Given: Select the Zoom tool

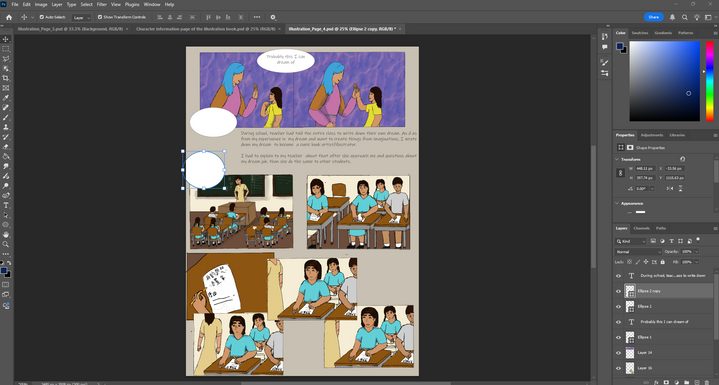Looking at the screenshot, I should pyautogui.click(x=6, y=244).
